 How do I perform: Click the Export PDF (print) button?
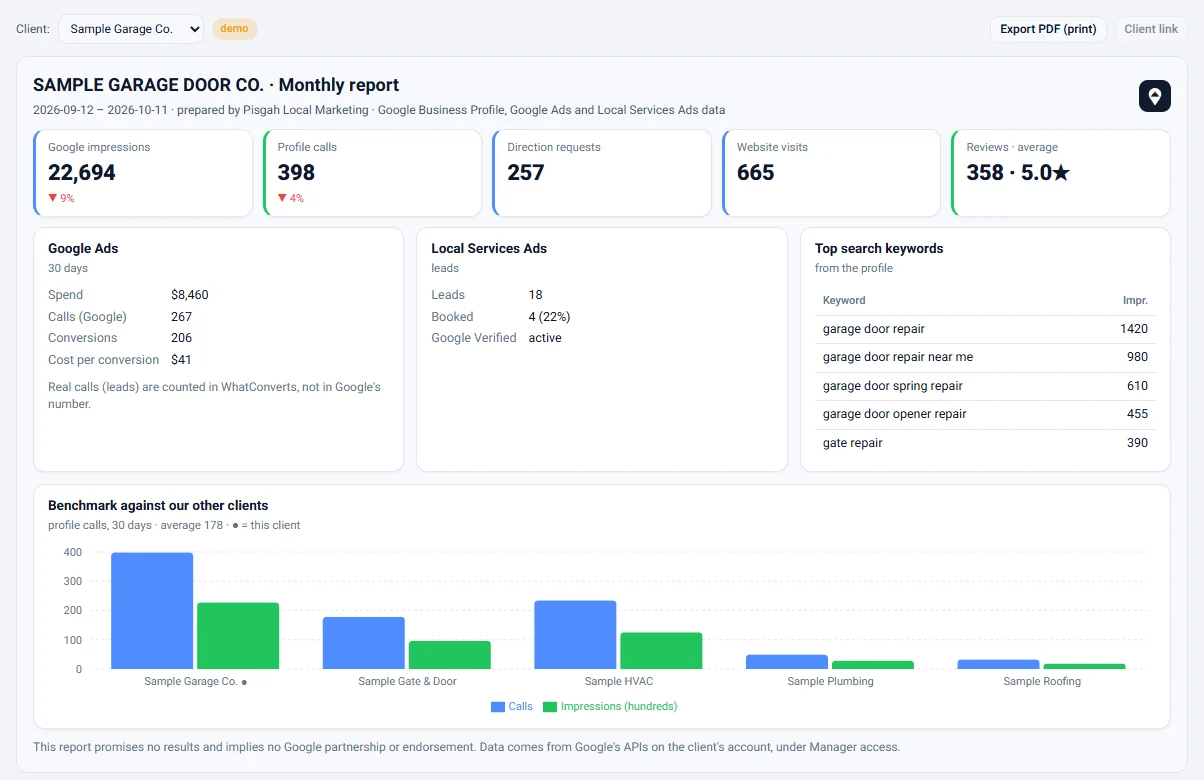coord(1048,29)
